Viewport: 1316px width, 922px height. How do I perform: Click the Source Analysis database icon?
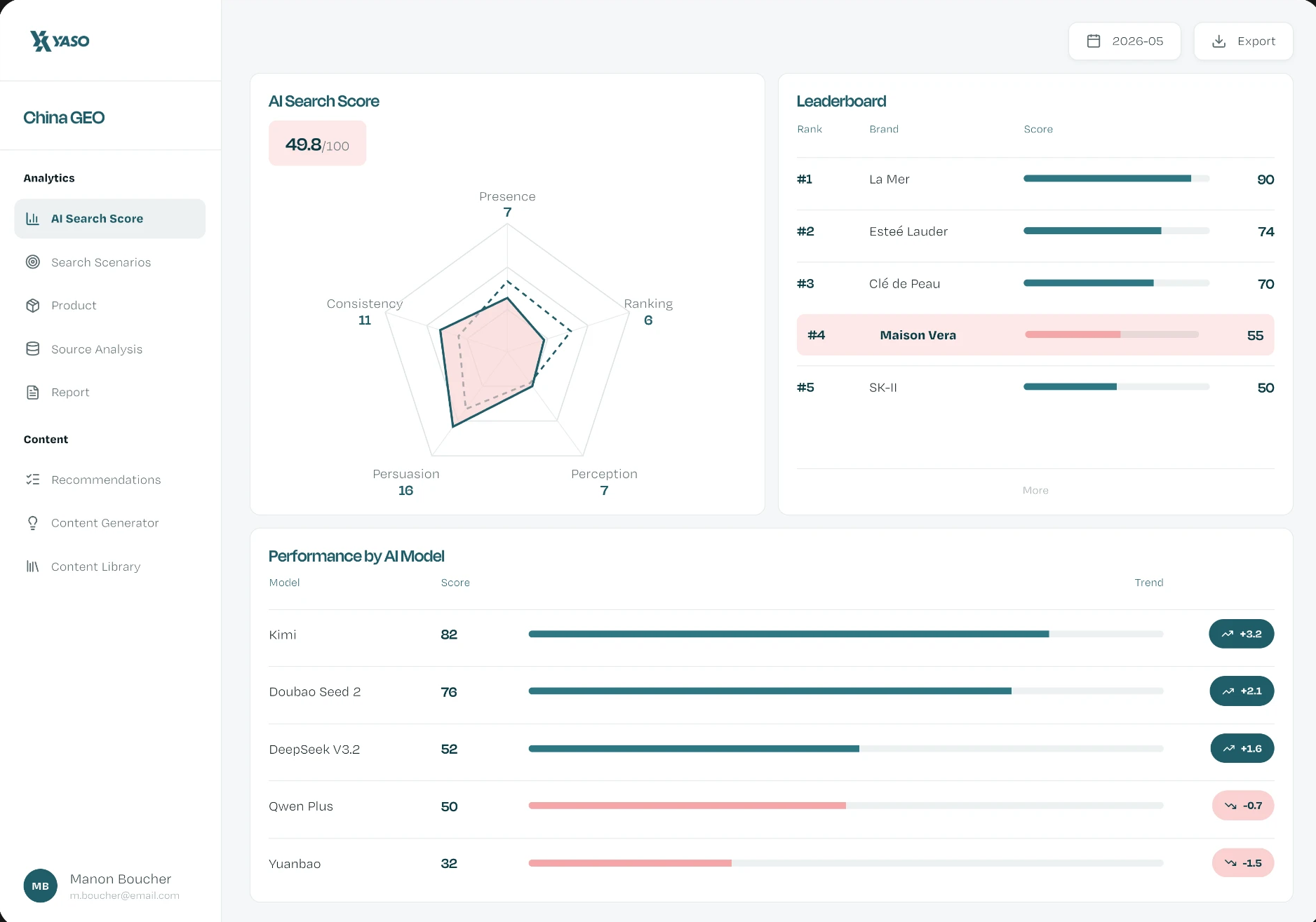click(32, 349)
